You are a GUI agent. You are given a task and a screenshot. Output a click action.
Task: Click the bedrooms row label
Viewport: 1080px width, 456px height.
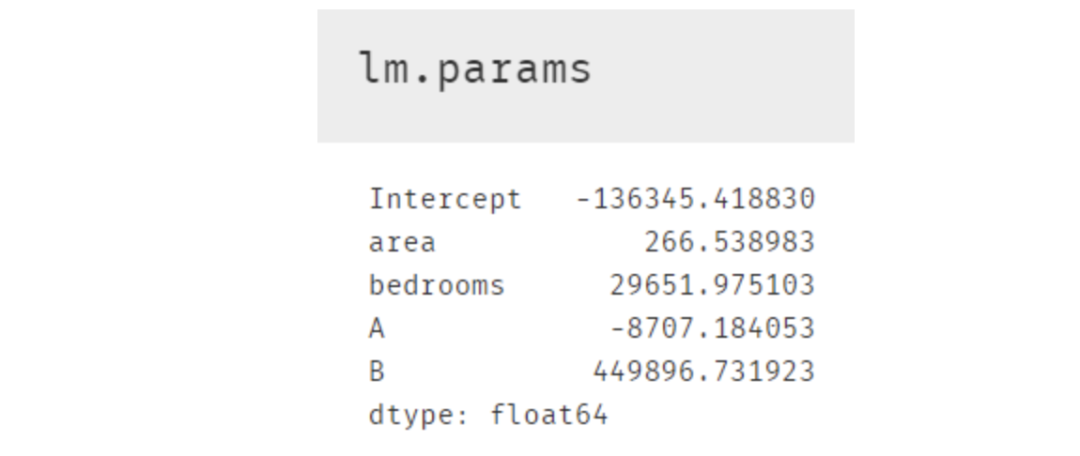point(436,286)
